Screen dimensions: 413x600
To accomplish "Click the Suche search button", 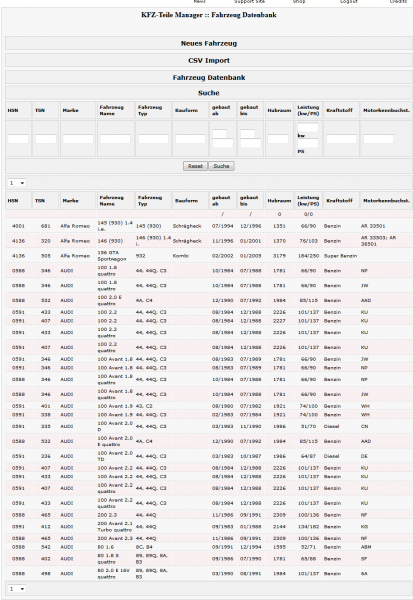I will click(x=221, y=166).
